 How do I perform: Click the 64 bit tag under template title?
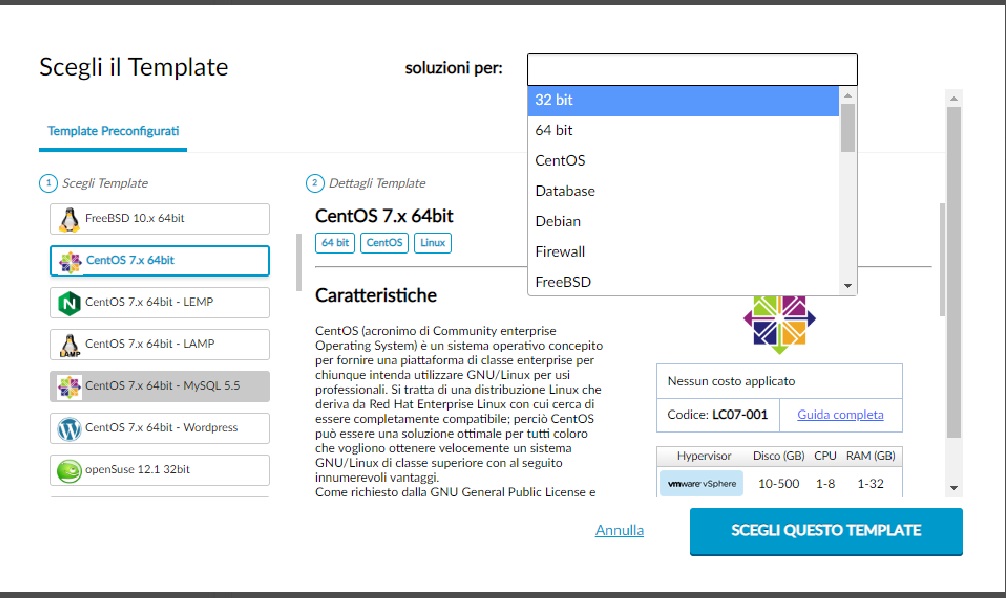[x=335, y=243]
